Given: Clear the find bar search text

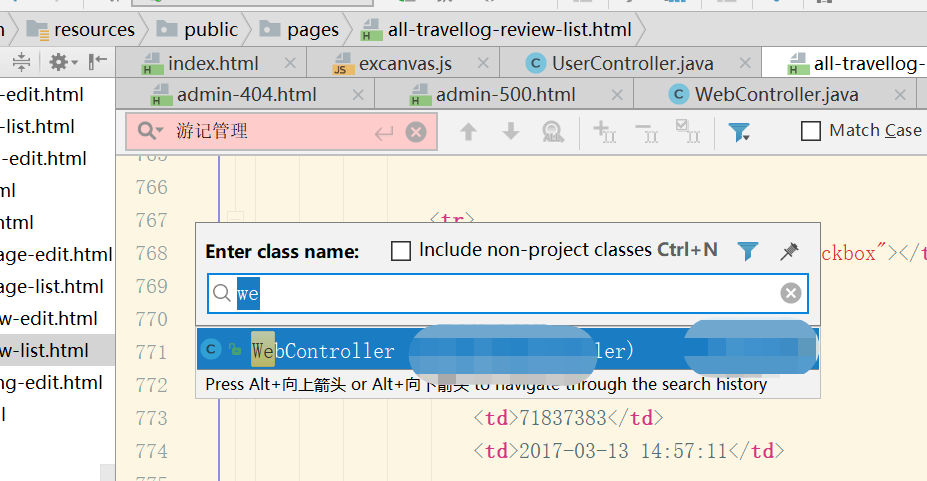Looking at the screenshot, I should pyautogui.click(x=416, y=132).
